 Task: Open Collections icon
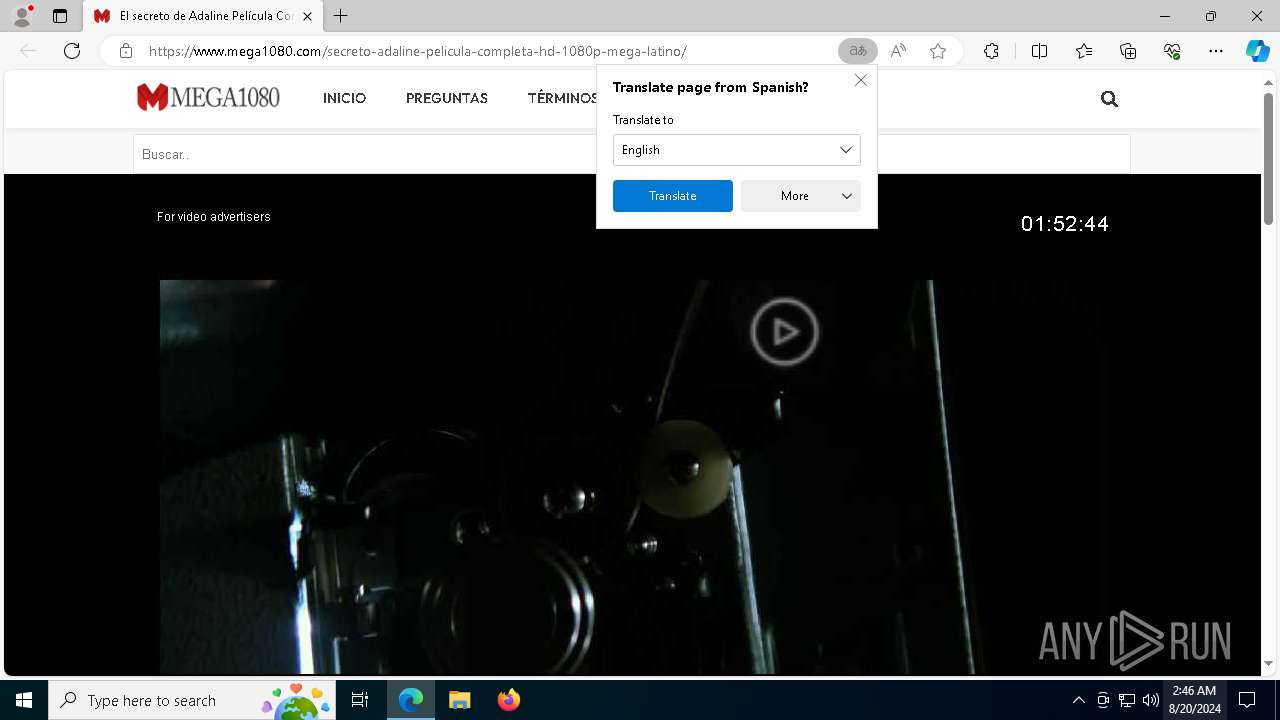tap(1128, 51)
